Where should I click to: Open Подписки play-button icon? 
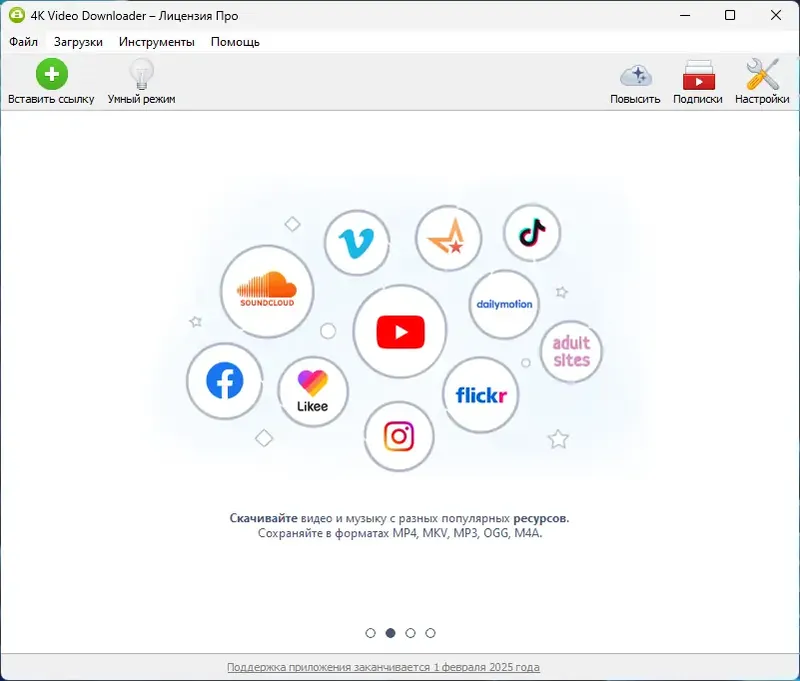tap(699, 75)
